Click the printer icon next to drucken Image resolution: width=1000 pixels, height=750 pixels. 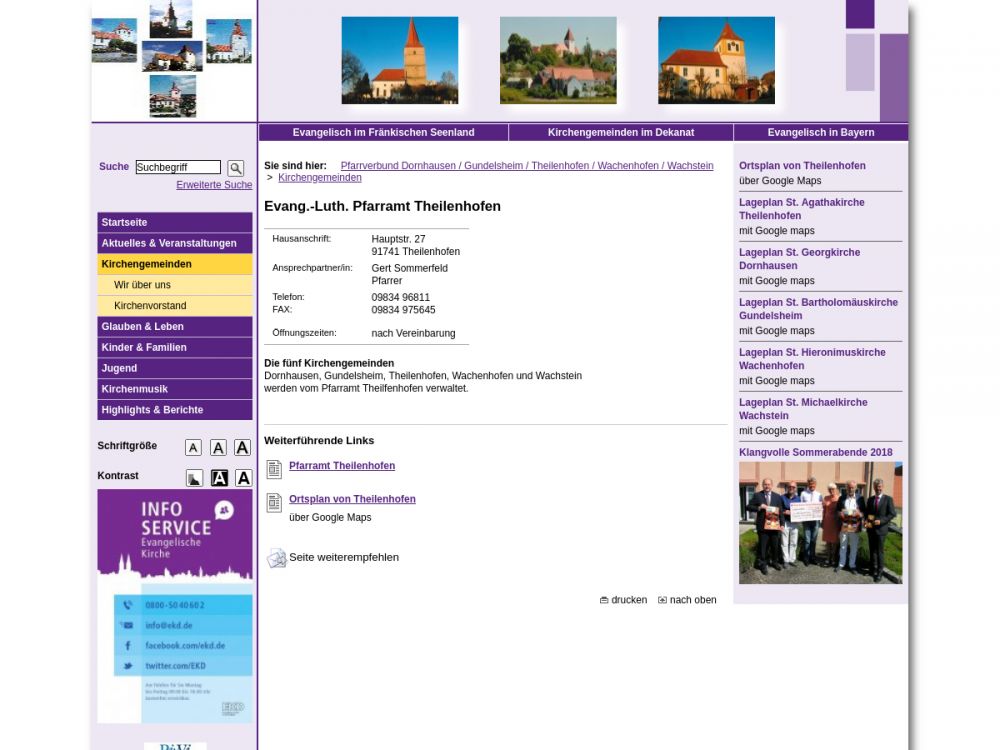[x=604, y=600]
